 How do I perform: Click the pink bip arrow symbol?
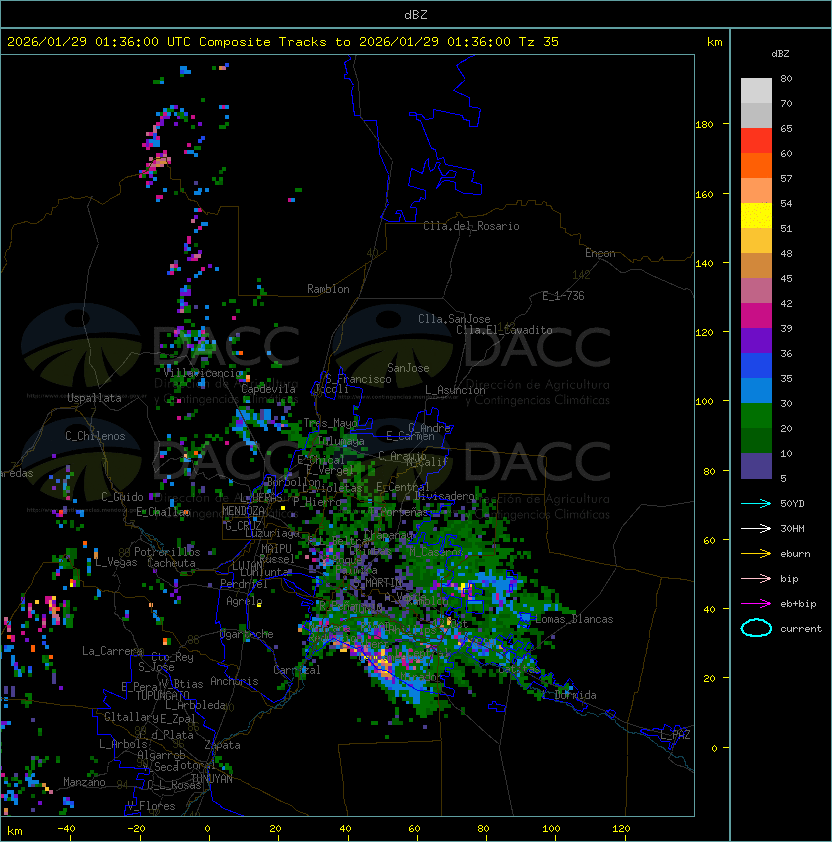point(756,578)
